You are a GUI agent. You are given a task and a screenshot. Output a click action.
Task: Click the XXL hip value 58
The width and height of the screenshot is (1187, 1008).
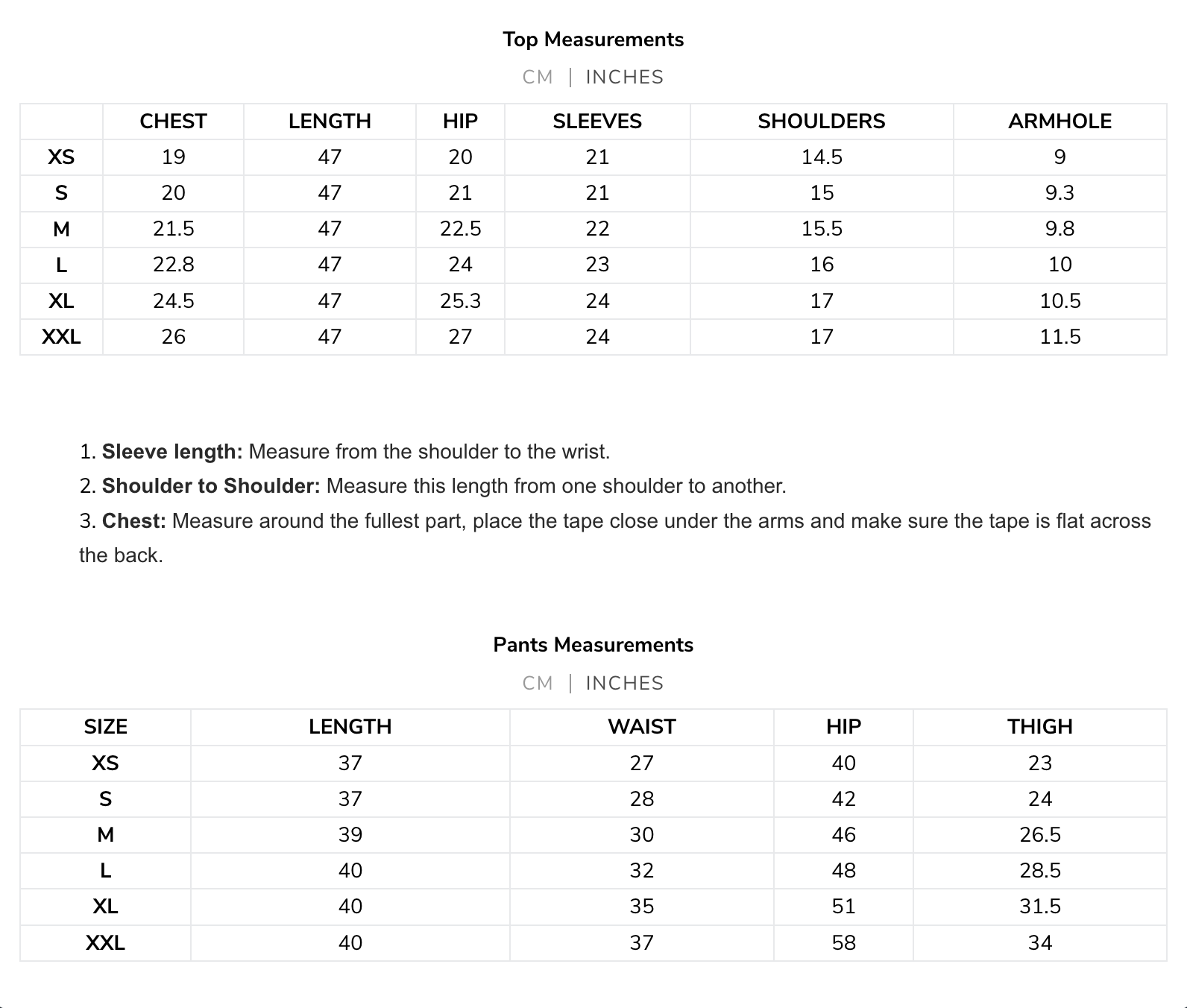(x=843, y=943)
